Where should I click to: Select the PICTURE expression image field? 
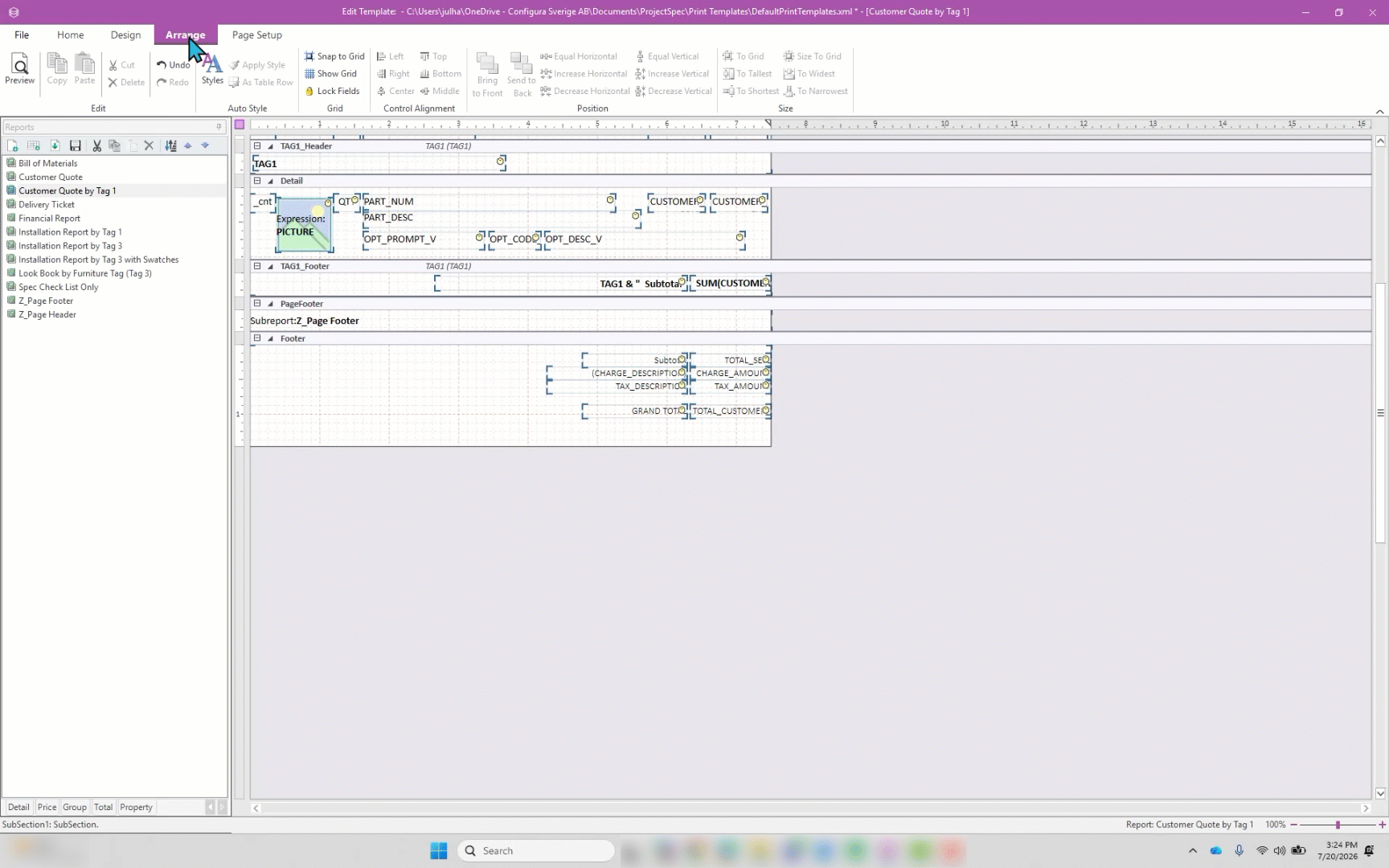tap(303, 225)
